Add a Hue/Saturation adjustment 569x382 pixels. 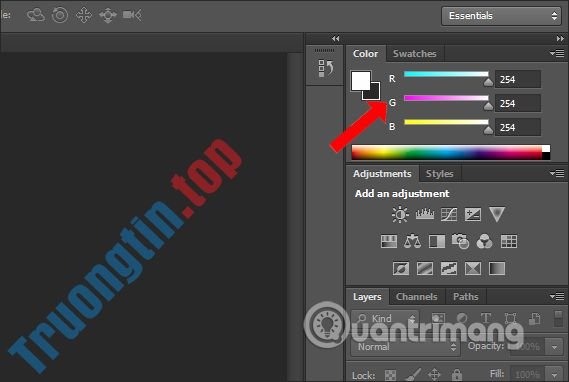tap(389, 242)
